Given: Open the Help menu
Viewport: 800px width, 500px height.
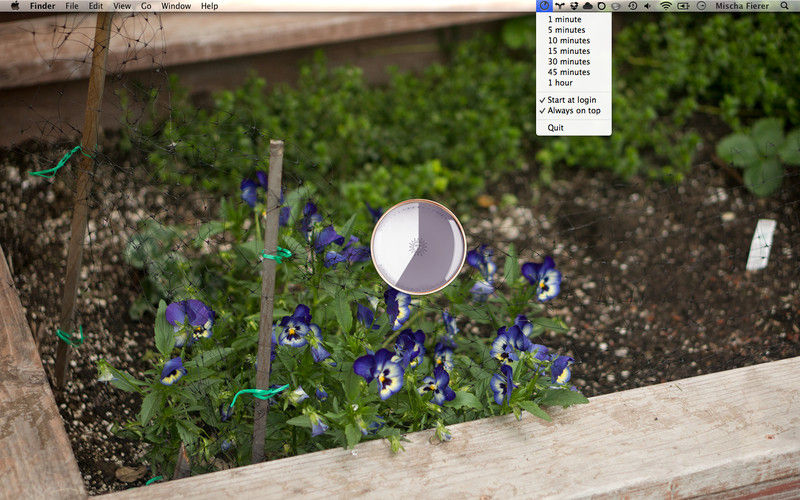Looking at the screenshot, I should (x=209, y=6).
